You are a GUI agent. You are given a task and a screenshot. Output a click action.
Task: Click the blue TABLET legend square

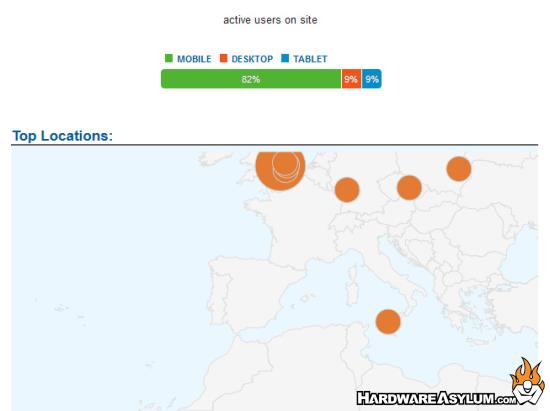285,58
